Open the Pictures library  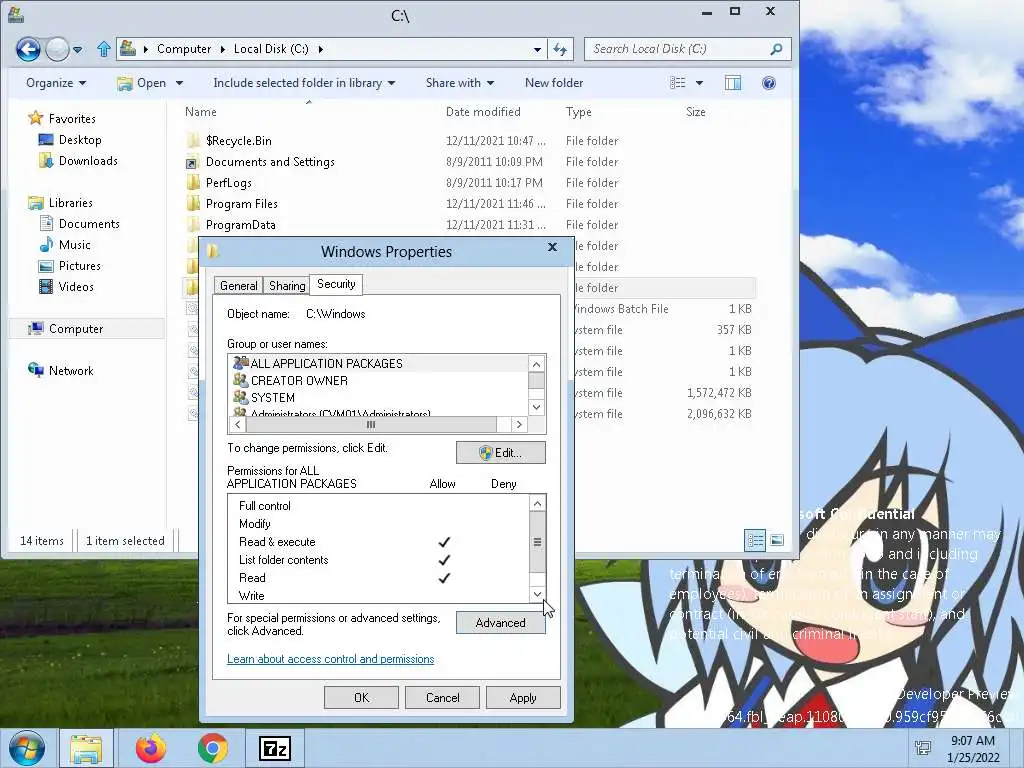click(x=79, y=266)
